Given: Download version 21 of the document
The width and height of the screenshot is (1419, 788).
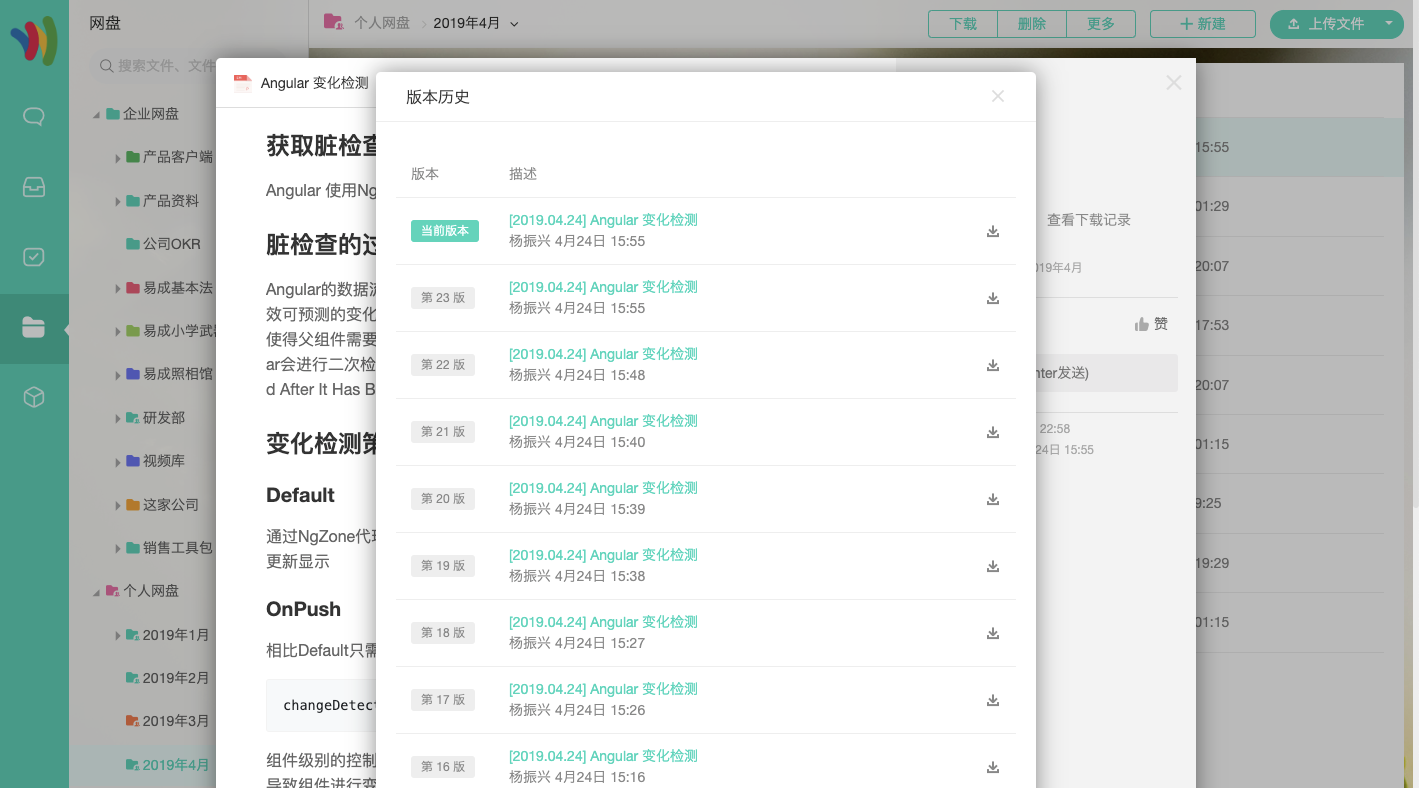Looking at the screenshot, I should 993,432.
